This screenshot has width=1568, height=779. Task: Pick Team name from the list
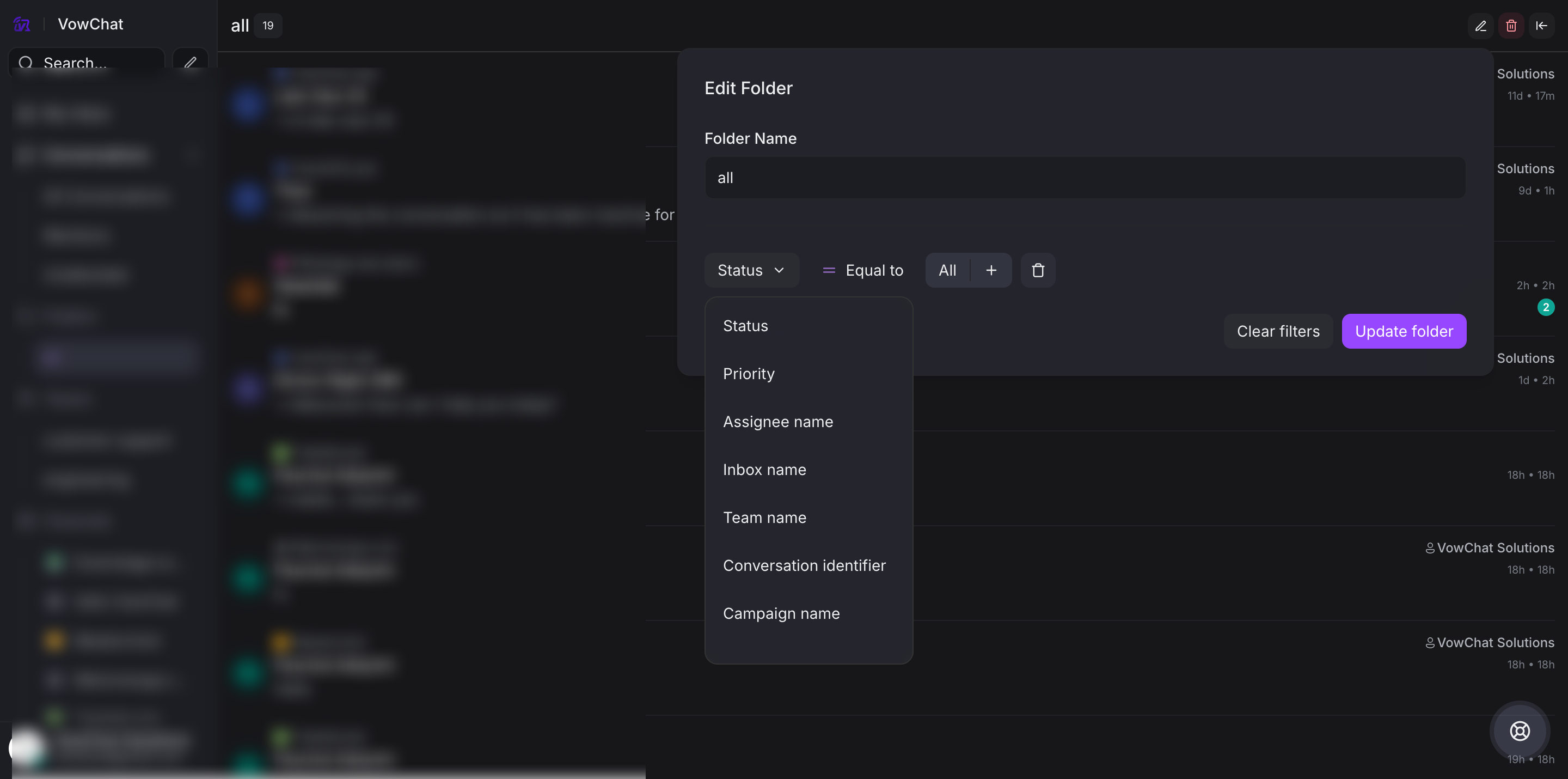pos(764,518)
